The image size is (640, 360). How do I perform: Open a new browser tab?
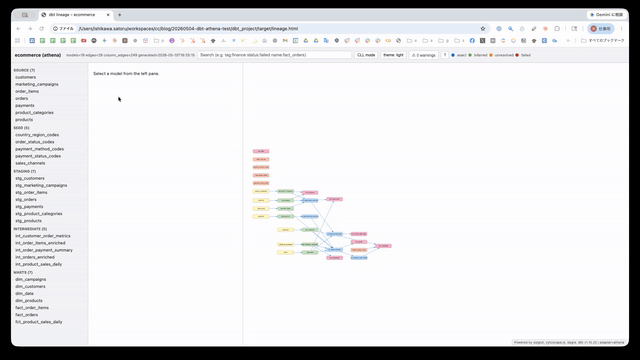120,15
